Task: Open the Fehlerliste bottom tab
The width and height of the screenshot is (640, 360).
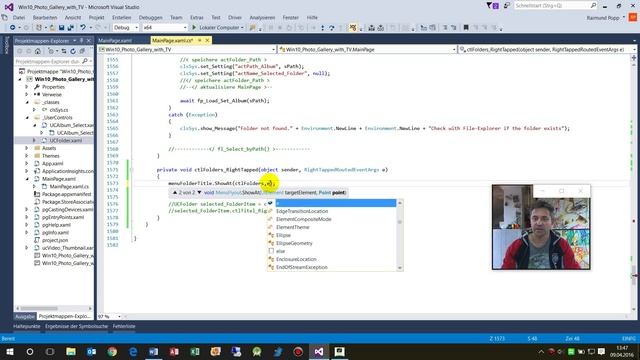Action: pyautogui.click(x=124, y=326)
